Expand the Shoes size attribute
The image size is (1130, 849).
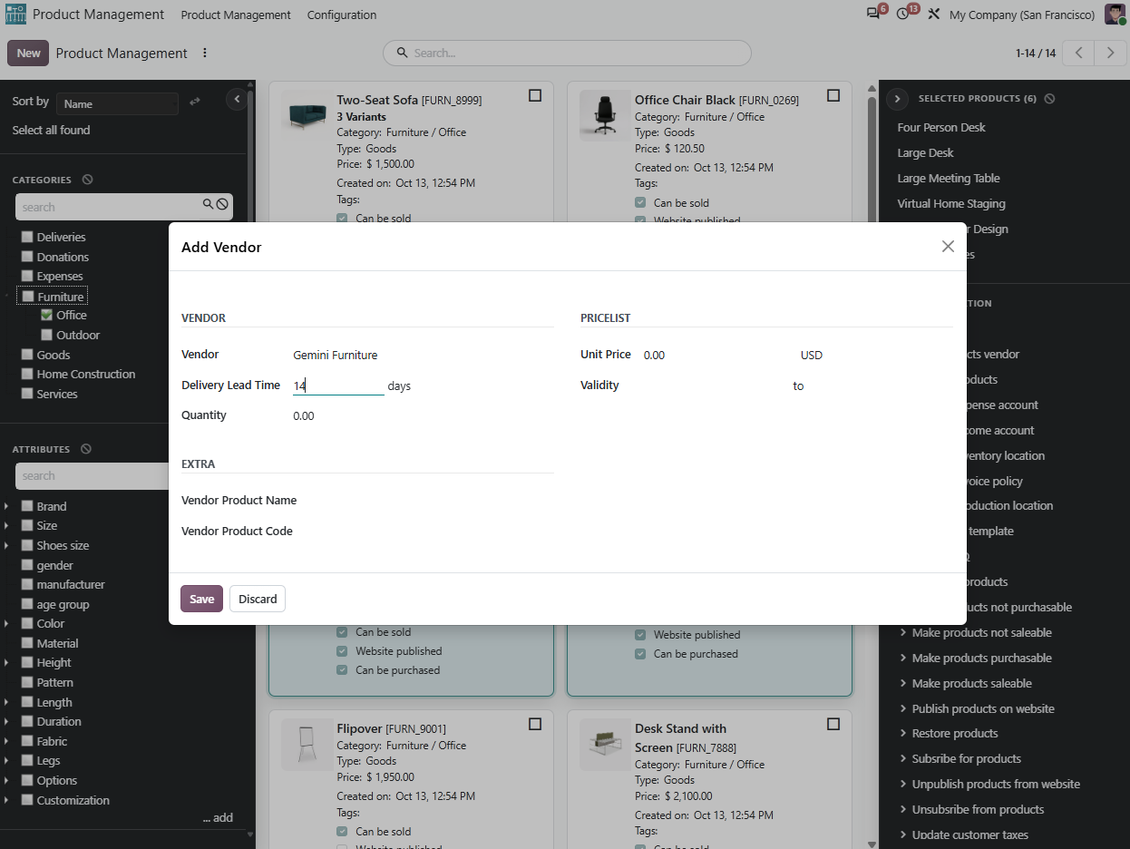coord(6,546)
